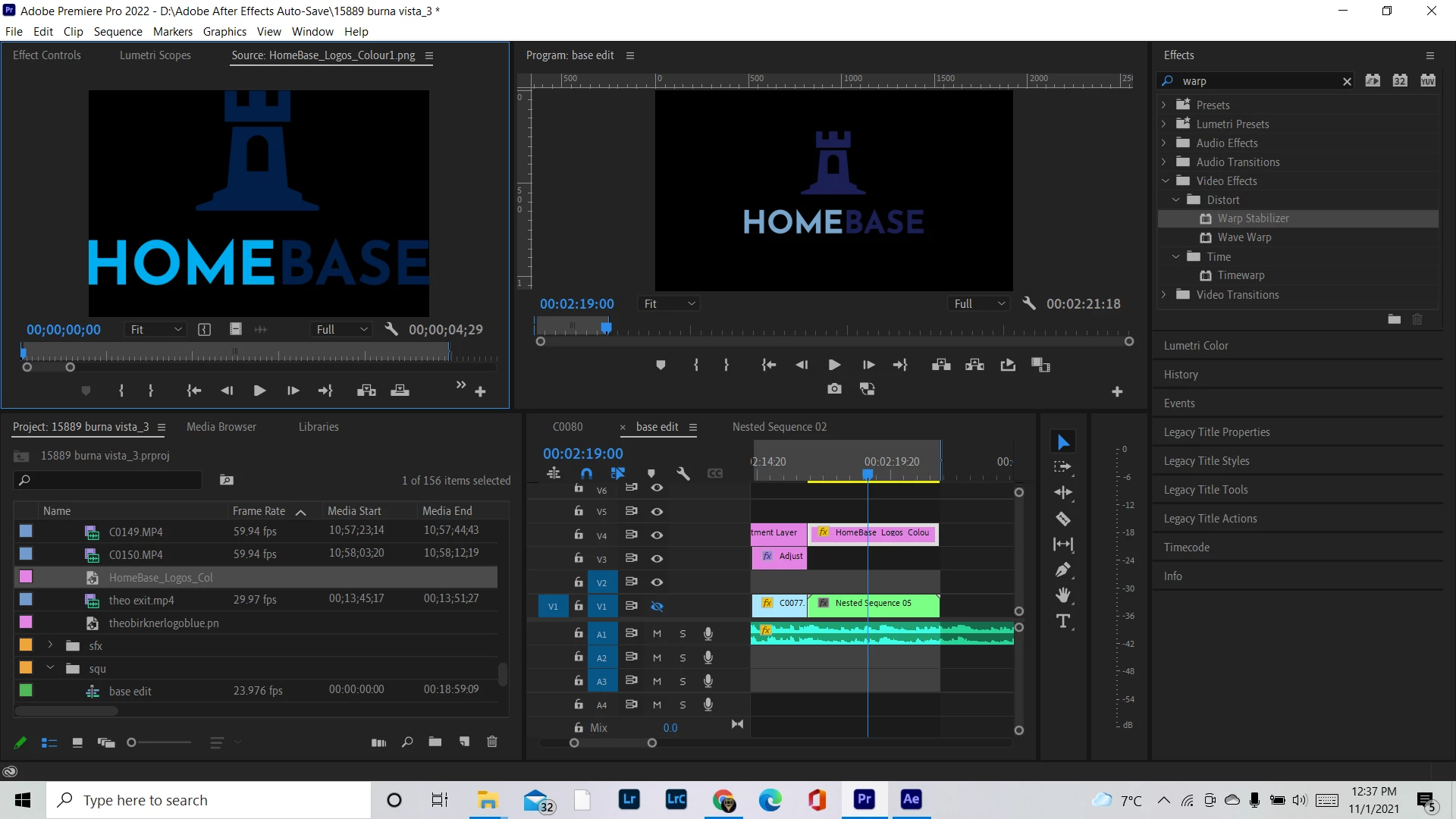The height and width of the screenshot is (819, 1456).
Task: Click the Export Frame camera icon
Action: (834, 389)
